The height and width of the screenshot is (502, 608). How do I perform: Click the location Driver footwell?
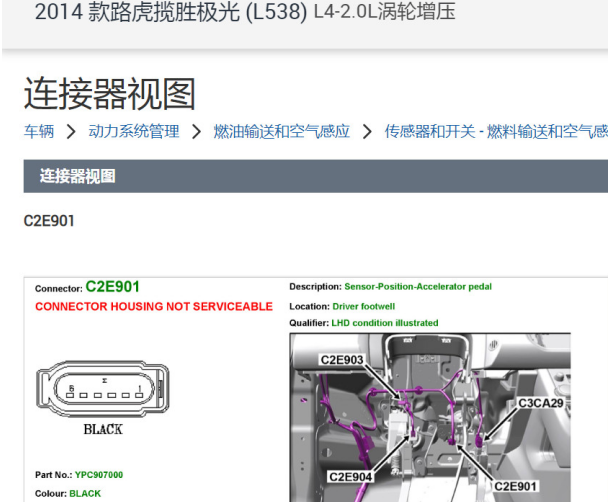[364, 306]
